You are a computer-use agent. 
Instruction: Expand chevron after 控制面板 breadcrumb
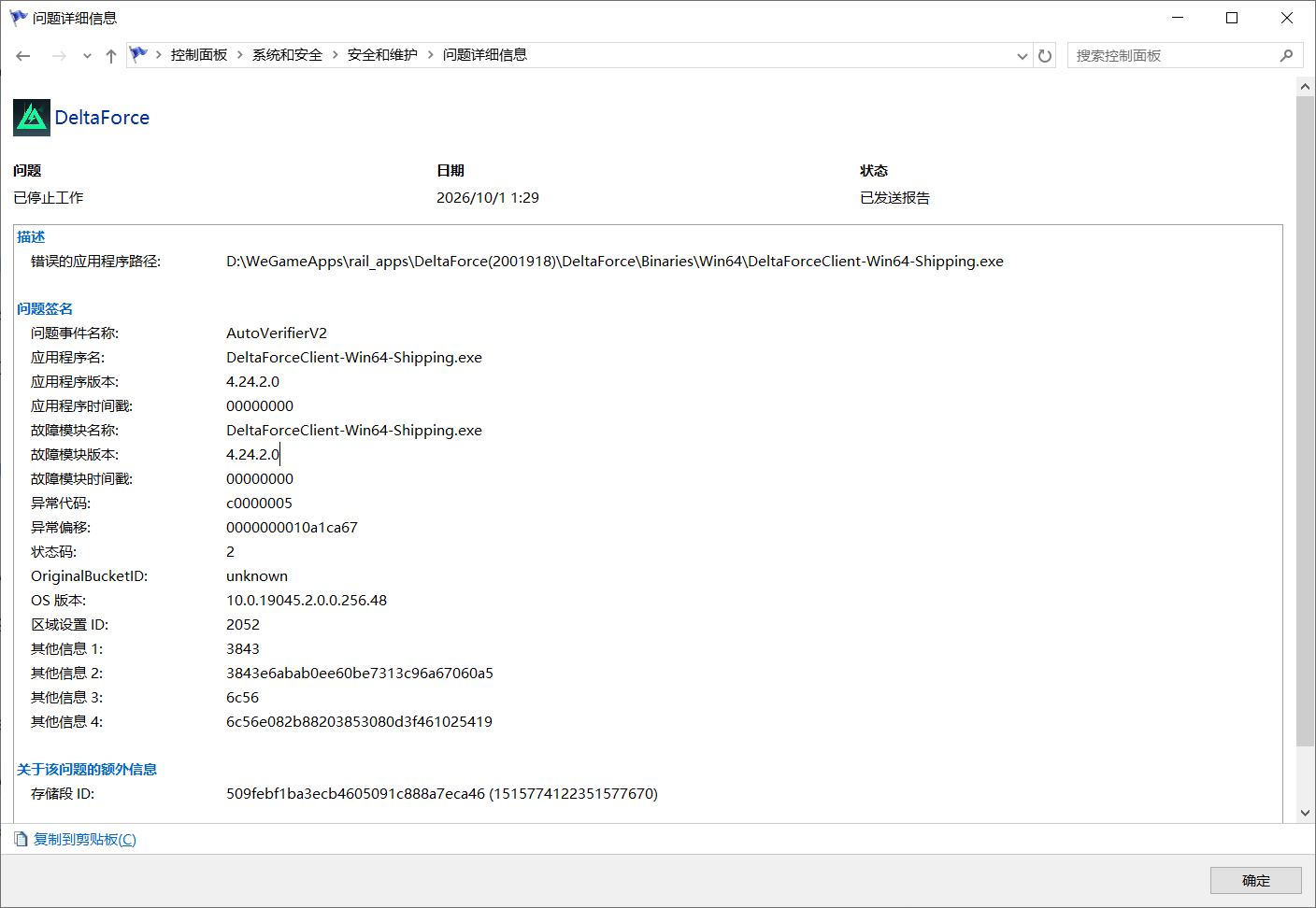point(240,55)
